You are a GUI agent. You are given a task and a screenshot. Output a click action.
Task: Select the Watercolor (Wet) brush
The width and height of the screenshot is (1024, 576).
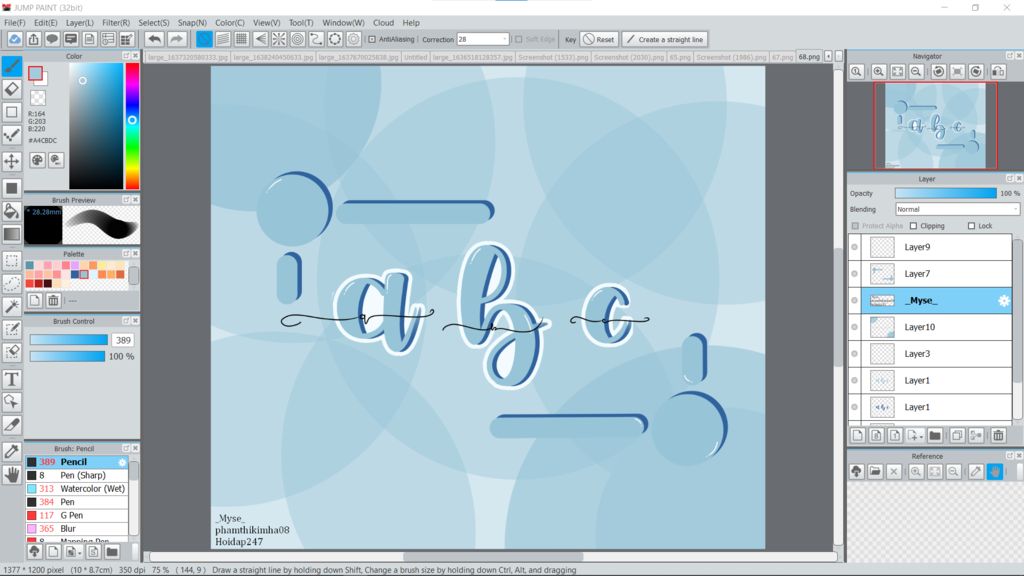pyautogui.click(x=77, y=488)
